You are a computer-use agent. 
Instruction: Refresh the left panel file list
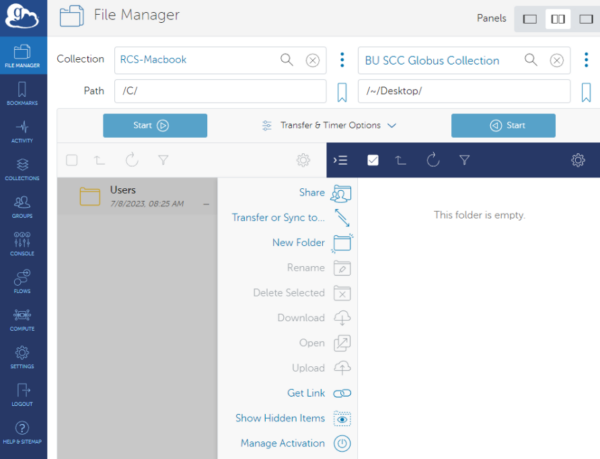[132, 160]
